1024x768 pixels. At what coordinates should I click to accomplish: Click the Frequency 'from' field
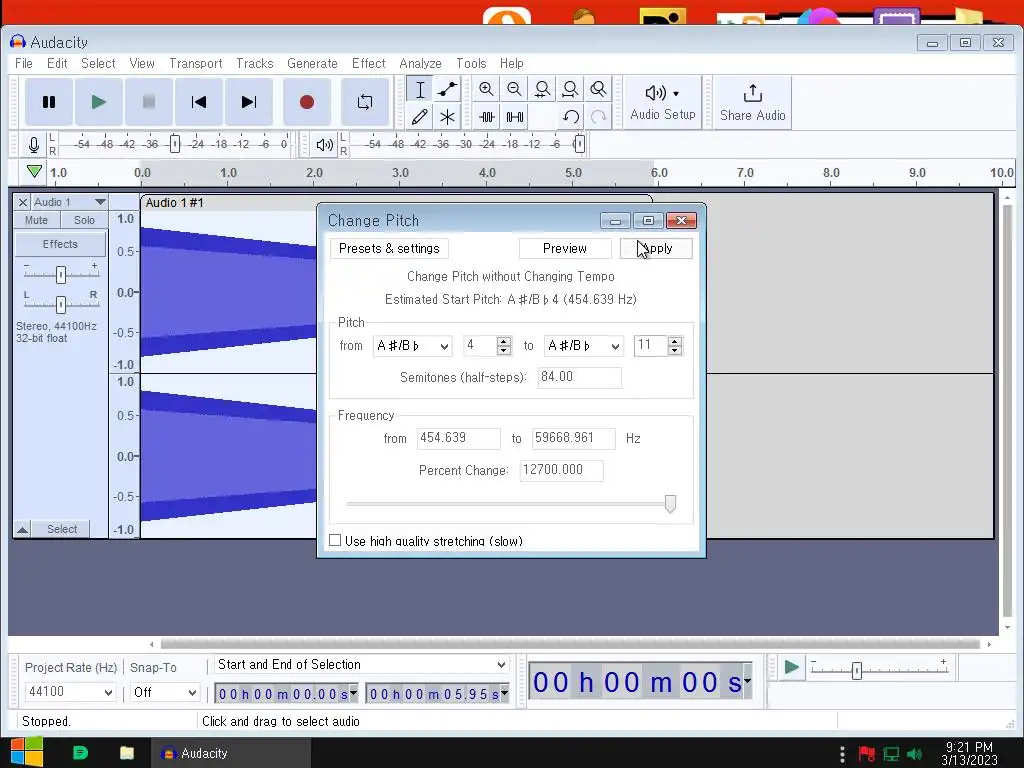(458, 438)
